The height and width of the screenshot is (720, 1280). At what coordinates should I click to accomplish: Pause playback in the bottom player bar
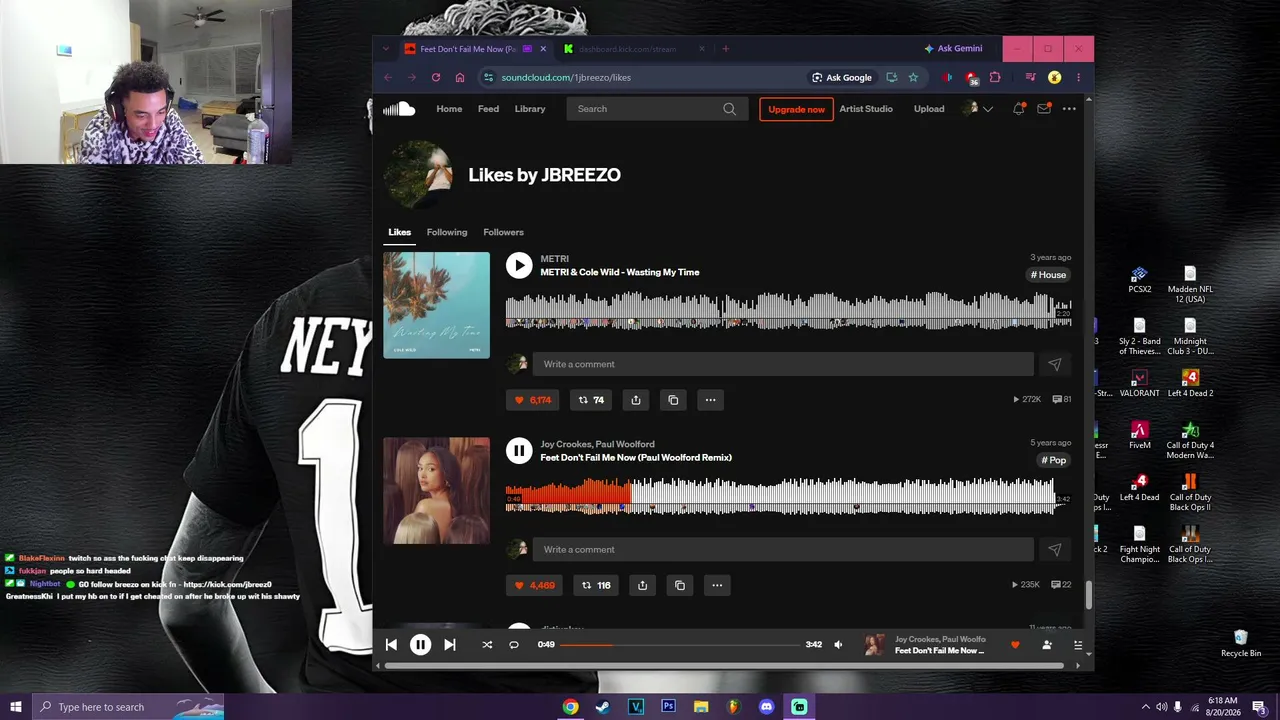tap(420, 645)
